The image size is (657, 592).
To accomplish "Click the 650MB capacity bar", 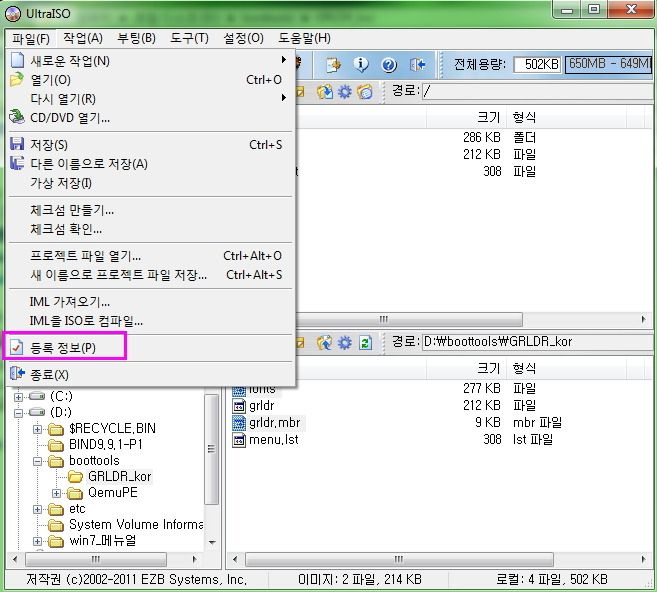I will (608, 64).
